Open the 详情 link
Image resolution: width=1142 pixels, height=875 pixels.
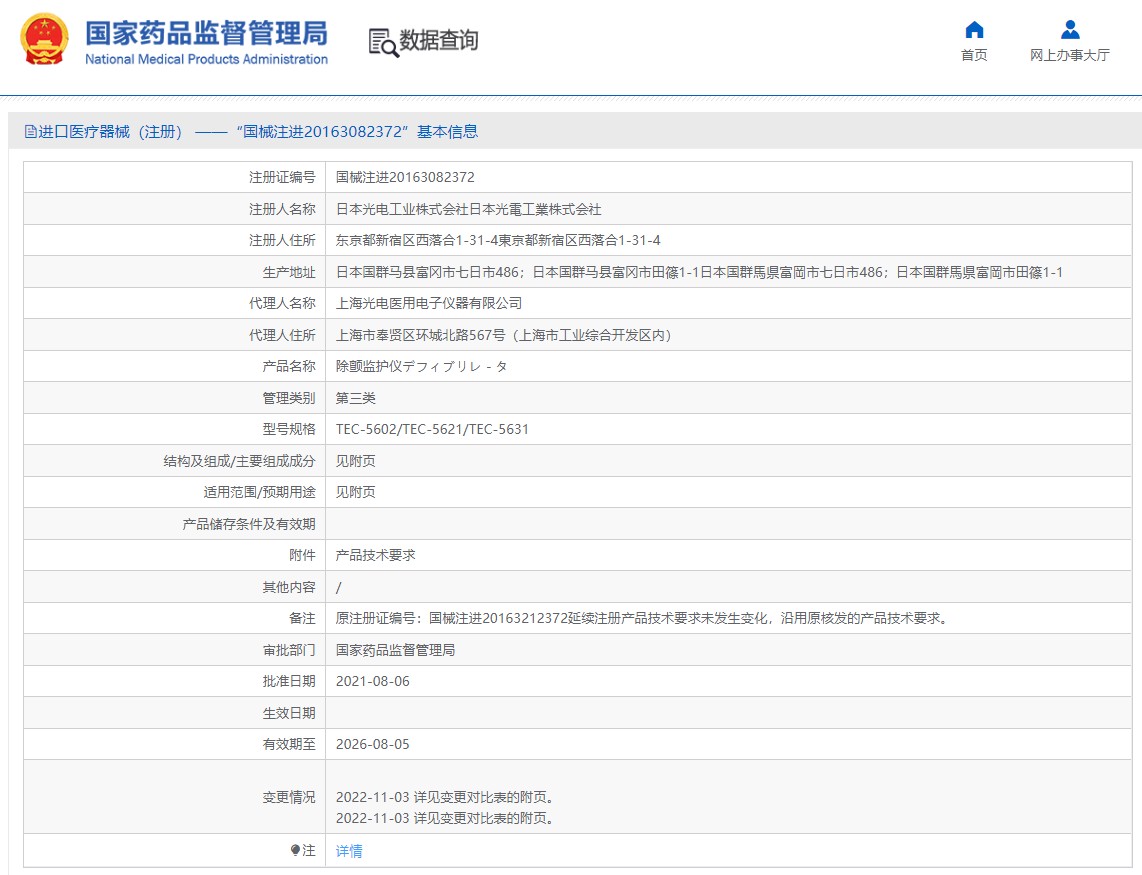click(349, 851)
